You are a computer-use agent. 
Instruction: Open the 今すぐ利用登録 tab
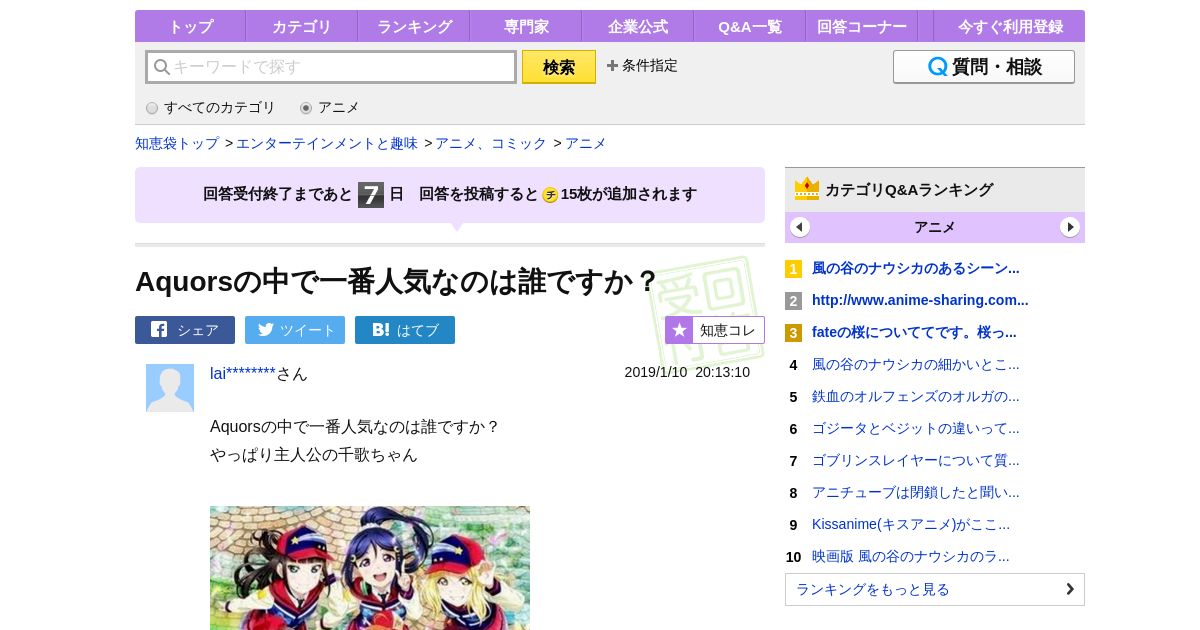[x=1009, y=26]
